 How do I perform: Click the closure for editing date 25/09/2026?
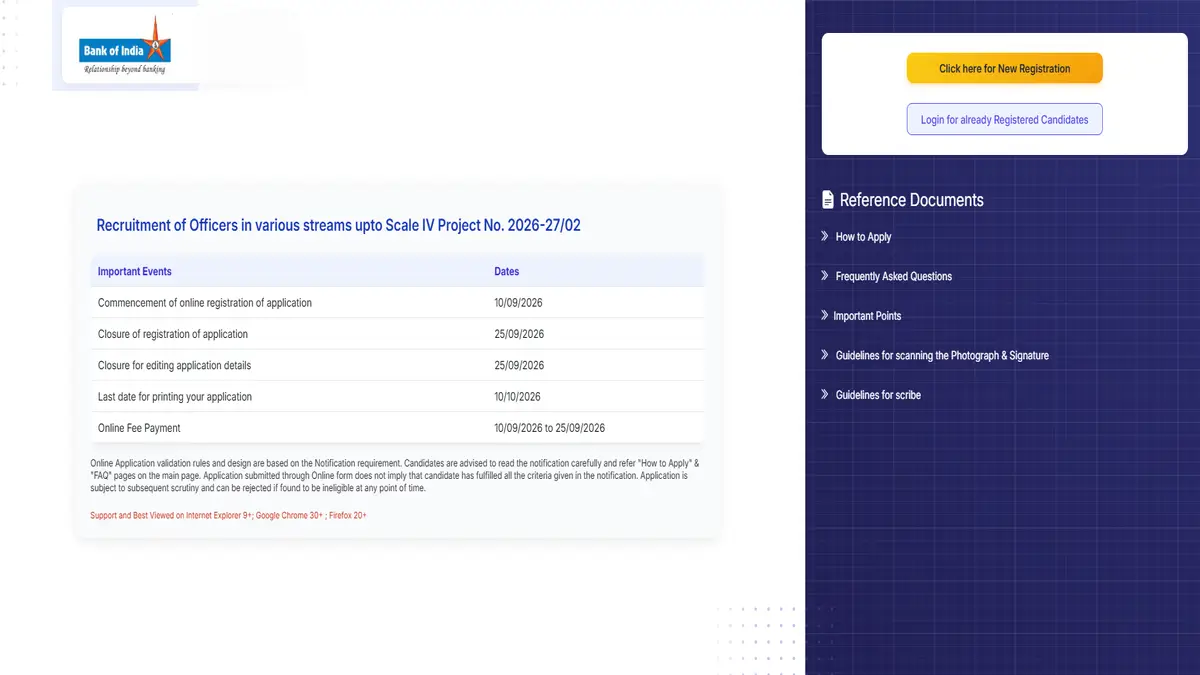[x=519, y=365]
